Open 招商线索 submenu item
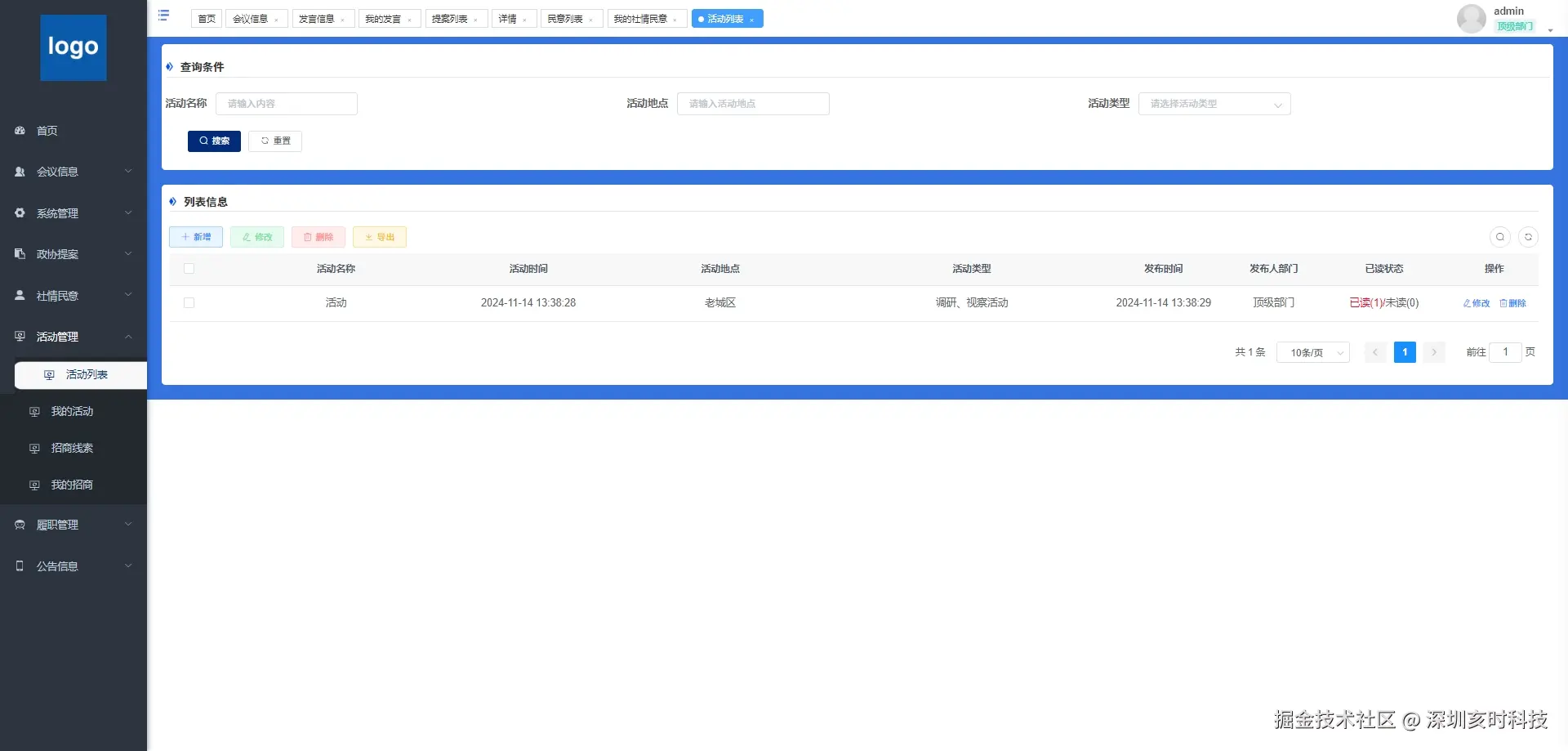The width and height of the screenshot is (1568, 751). [73, 448]
